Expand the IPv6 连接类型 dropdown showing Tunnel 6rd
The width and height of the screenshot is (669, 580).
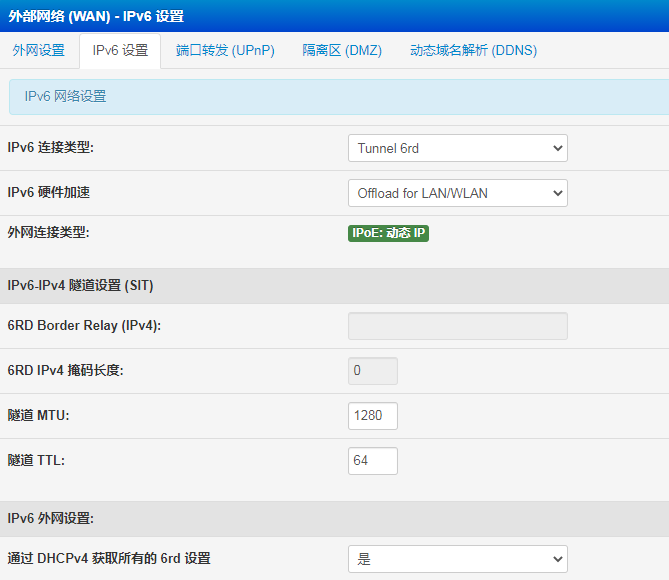457,148
